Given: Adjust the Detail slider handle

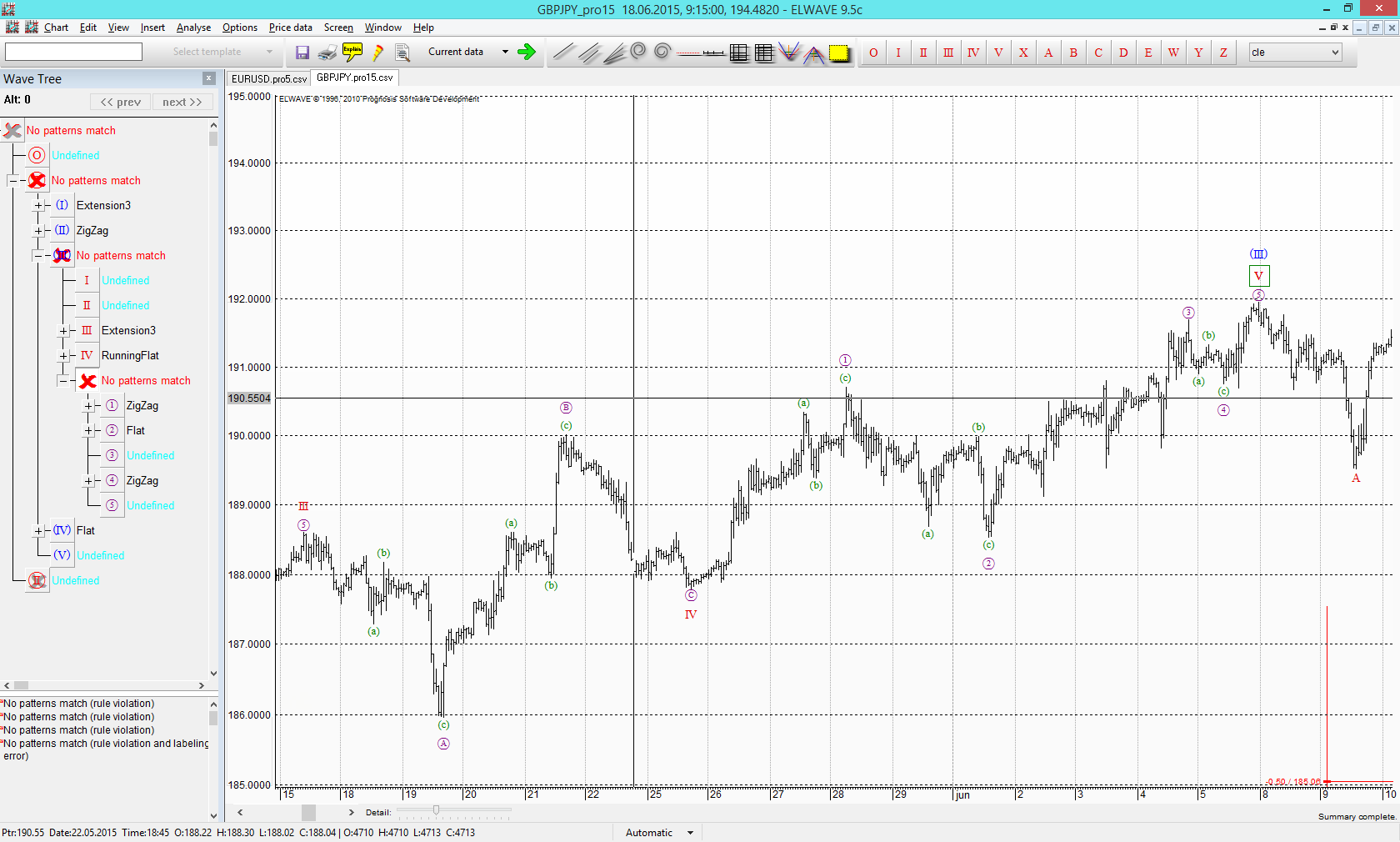Looking at the screenshot, I should 436,810.
